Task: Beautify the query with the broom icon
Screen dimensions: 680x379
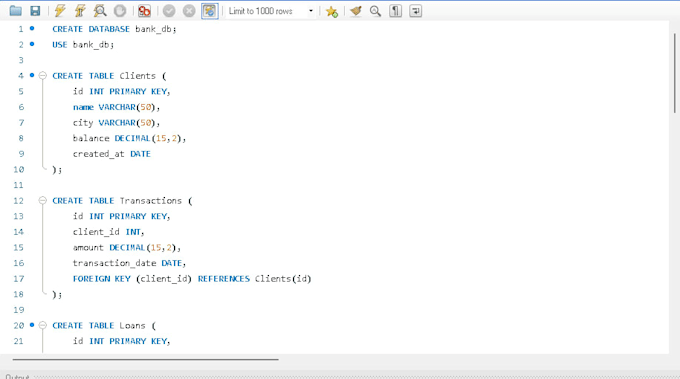Action: click(x=356, y=11)
